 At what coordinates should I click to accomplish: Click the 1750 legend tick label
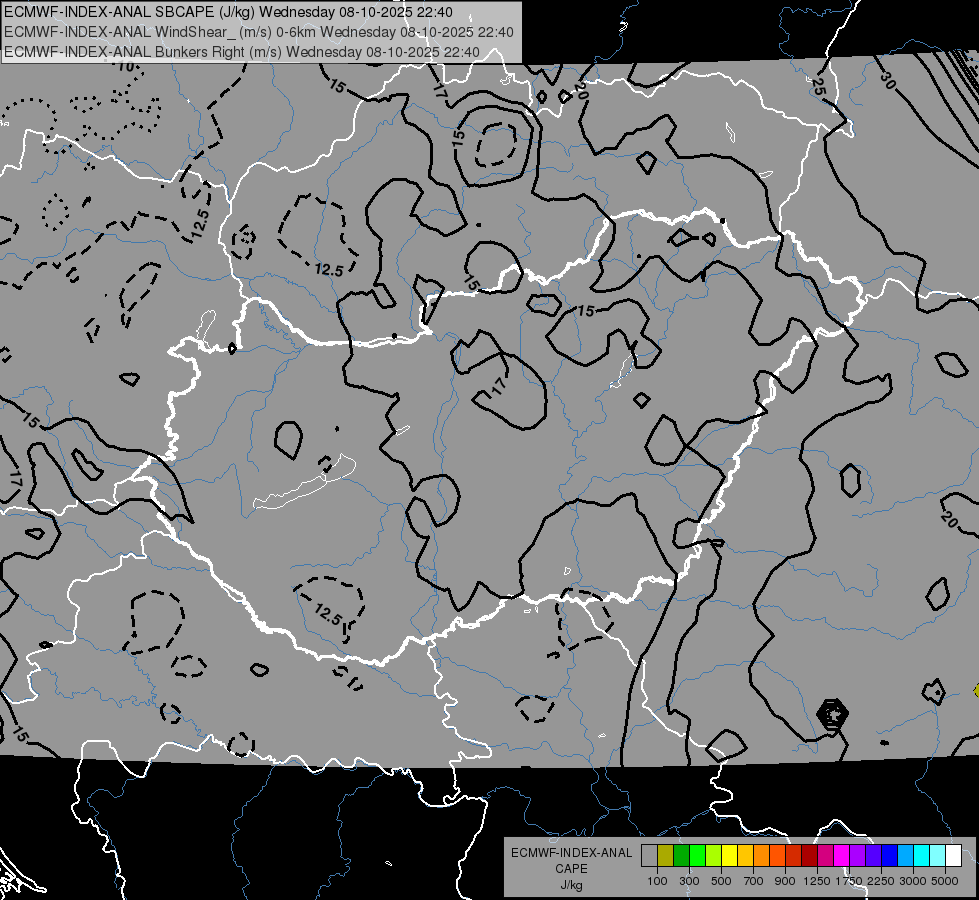click(849, 881)
